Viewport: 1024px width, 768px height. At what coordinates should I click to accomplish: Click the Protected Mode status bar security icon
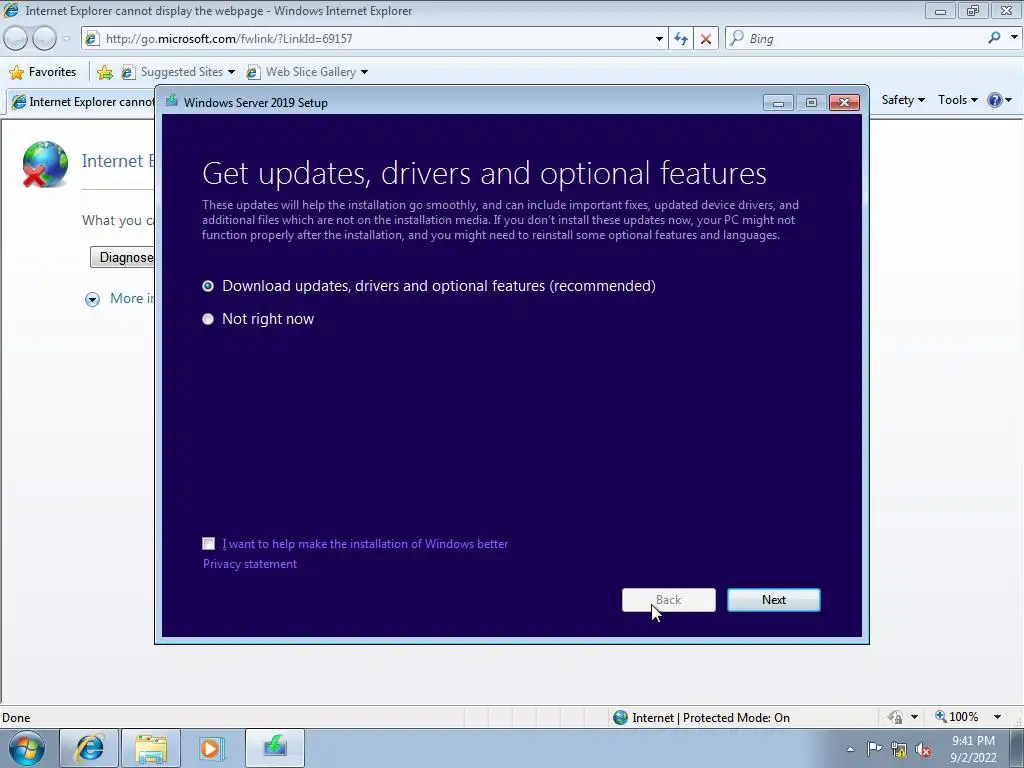(895, 717)
